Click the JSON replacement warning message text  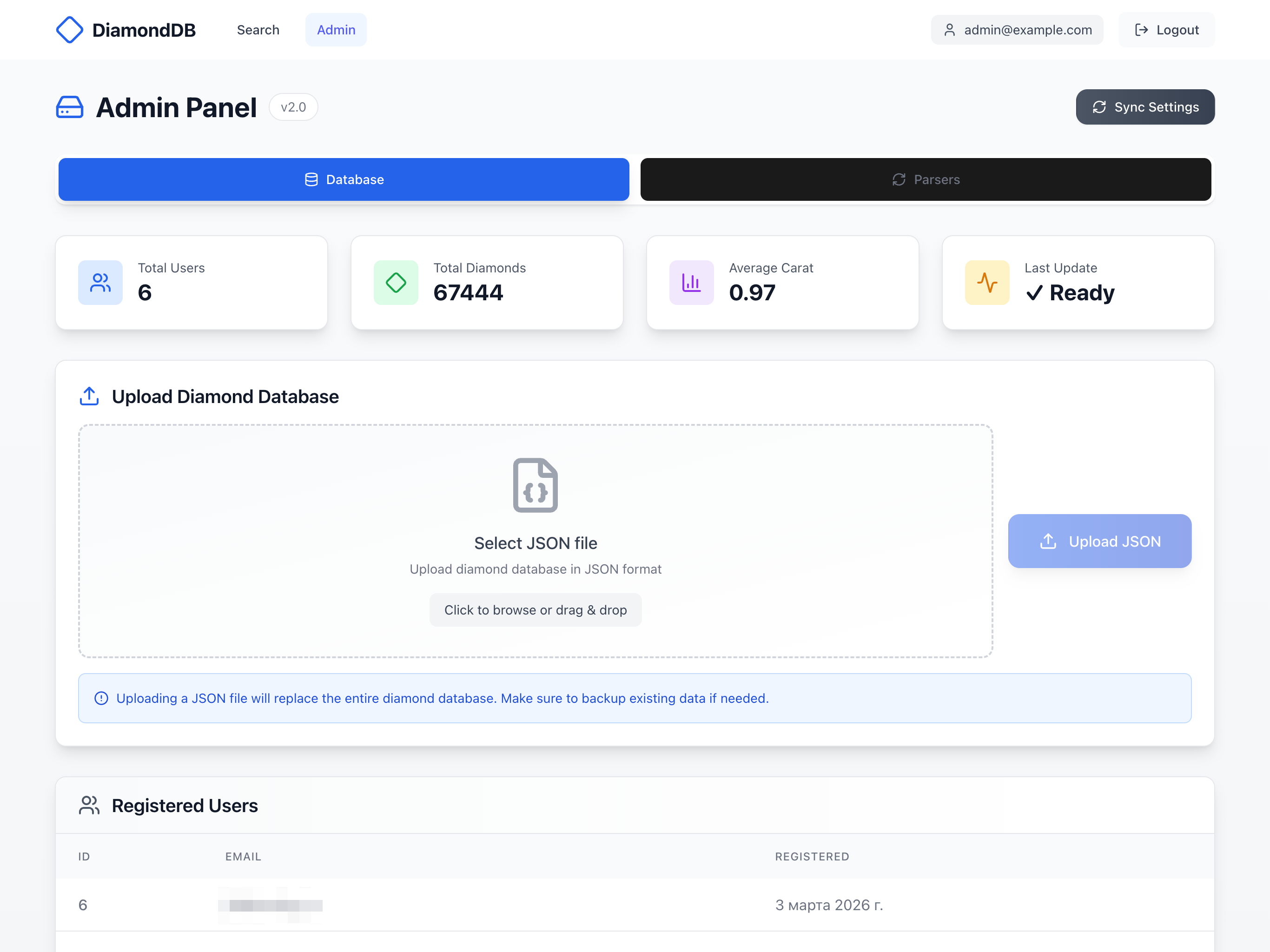tap(443, 698)
